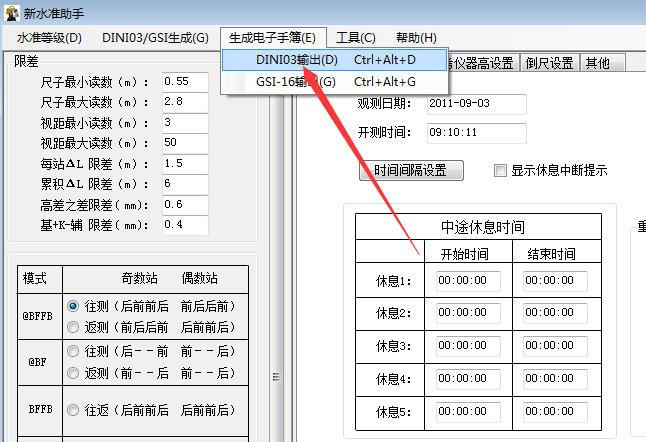
Task: Enable the 显示休息中断提示 checkbox
Action: pos(501,170)
